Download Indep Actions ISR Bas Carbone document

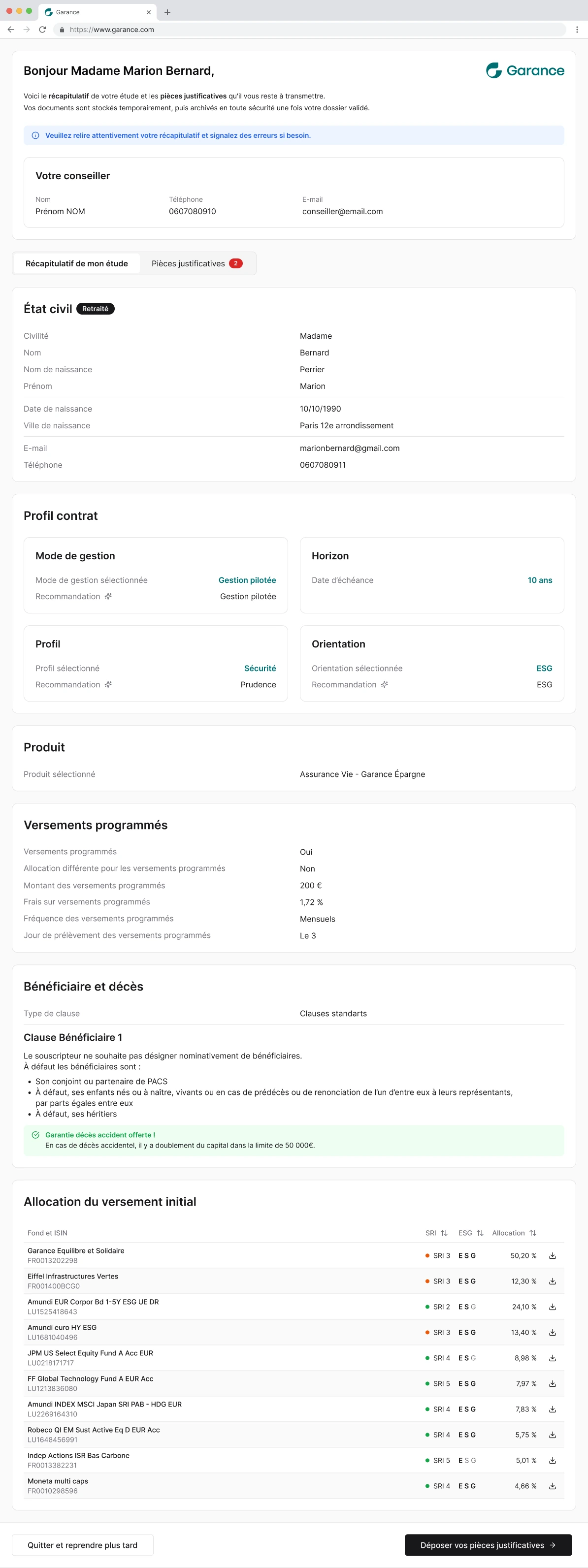[x=552, y=1460]
